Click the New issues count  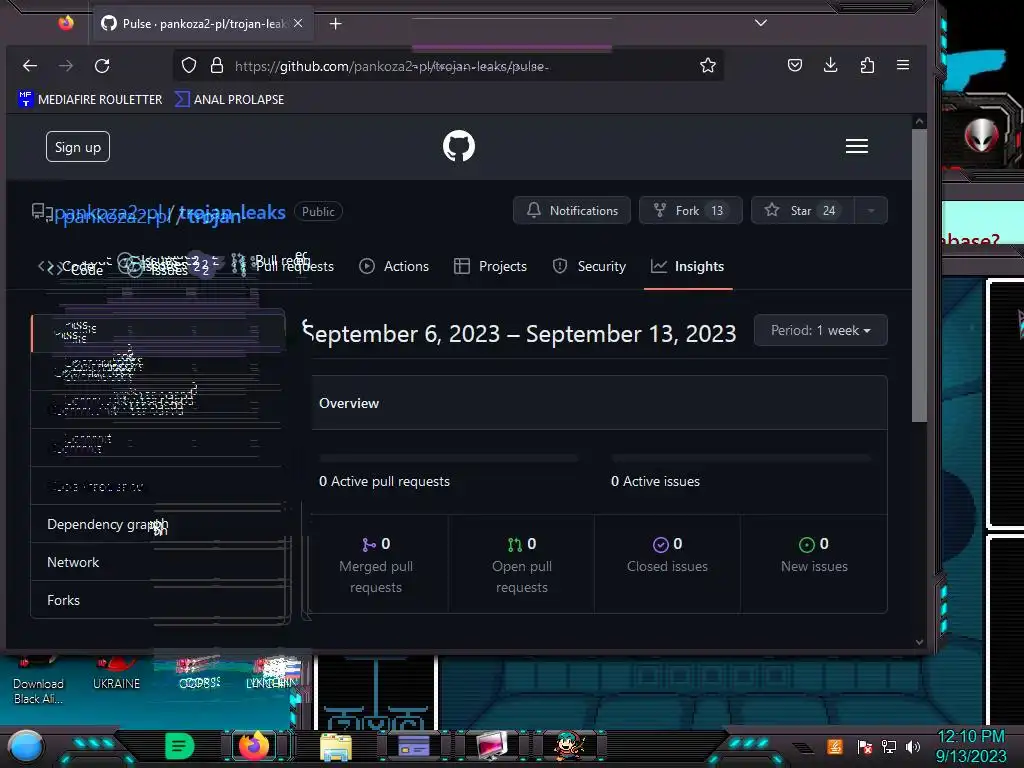[814, 544]
